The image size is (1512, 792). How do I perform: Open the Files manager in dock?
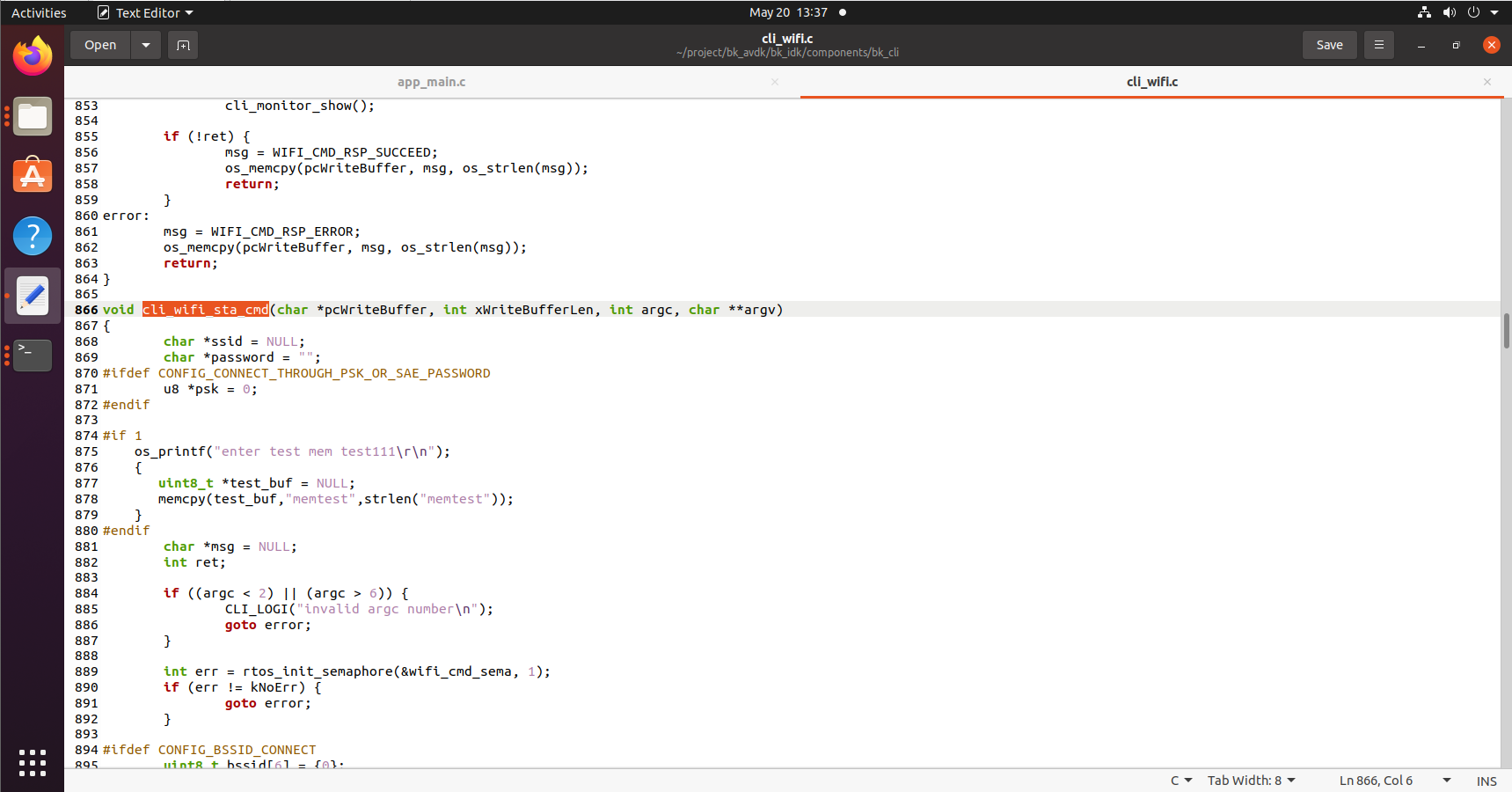coord(33,116)
